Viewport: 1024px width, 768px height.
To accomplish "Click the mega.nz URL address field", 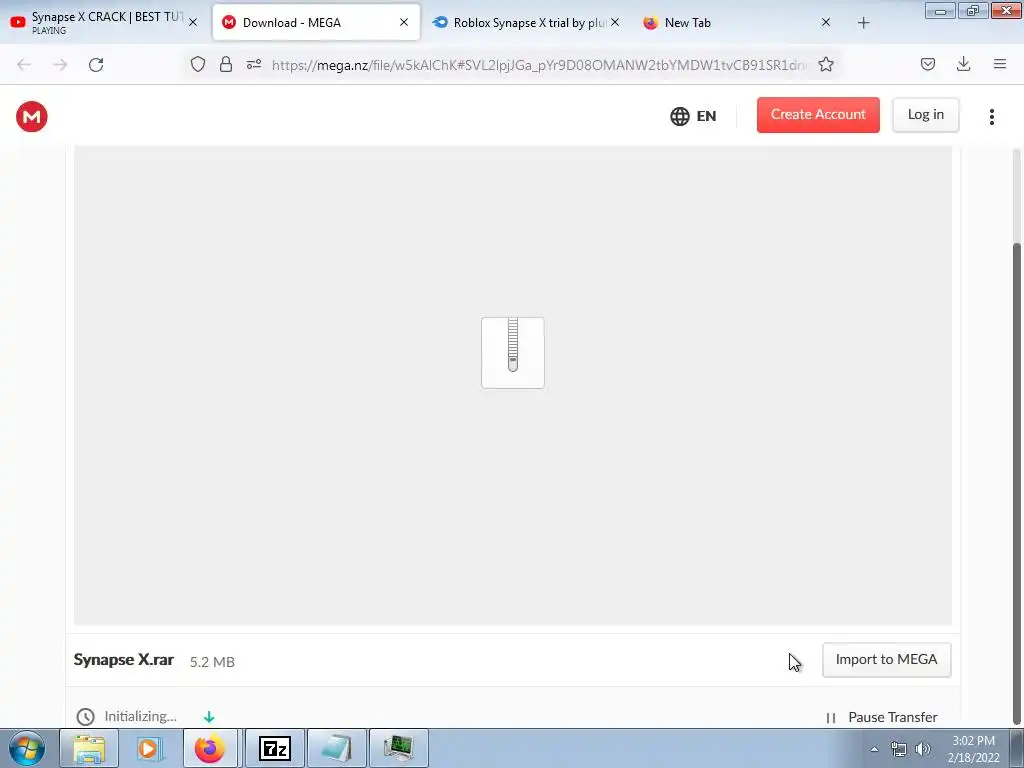I will (539, 65).
